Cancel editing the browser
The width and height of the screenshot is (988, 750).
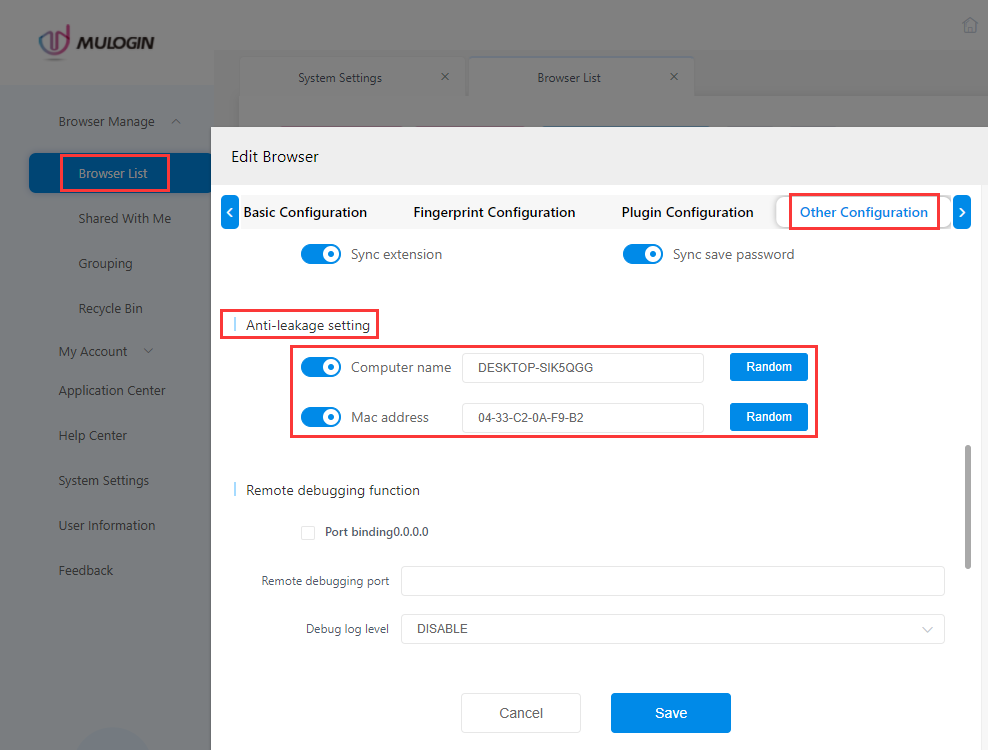520,713
